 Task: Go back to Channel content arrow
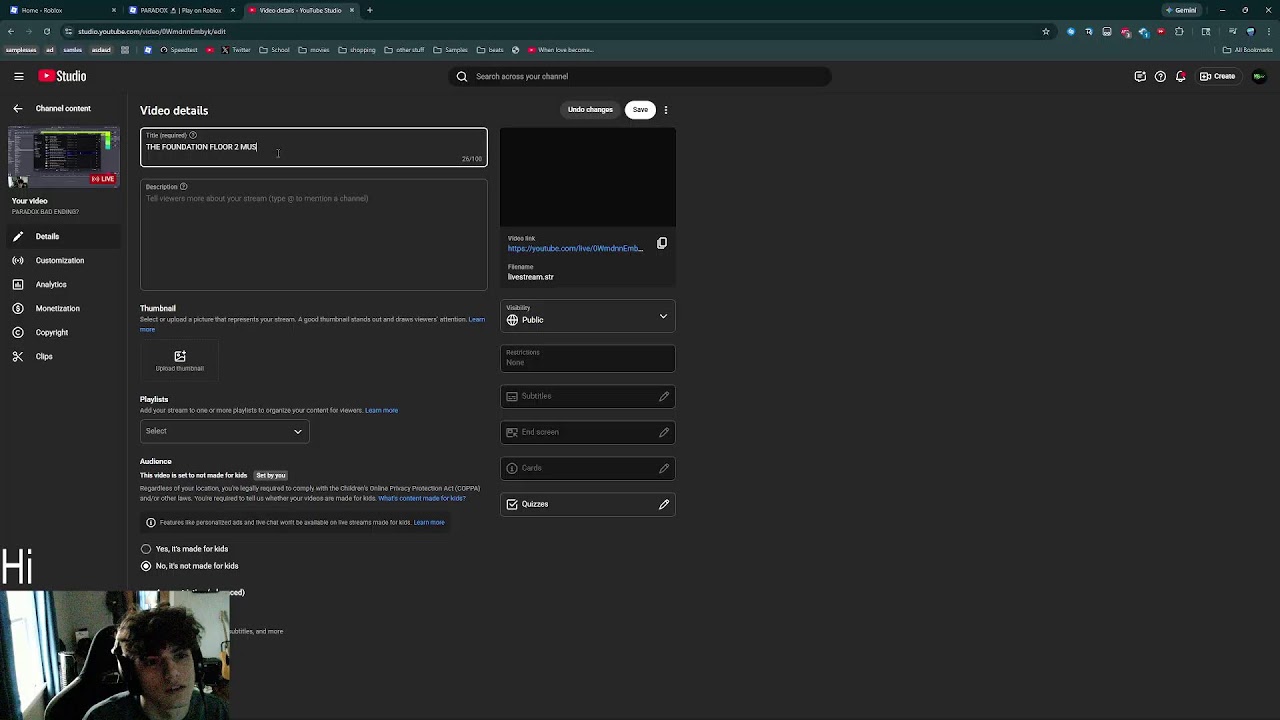coord(17,108)
